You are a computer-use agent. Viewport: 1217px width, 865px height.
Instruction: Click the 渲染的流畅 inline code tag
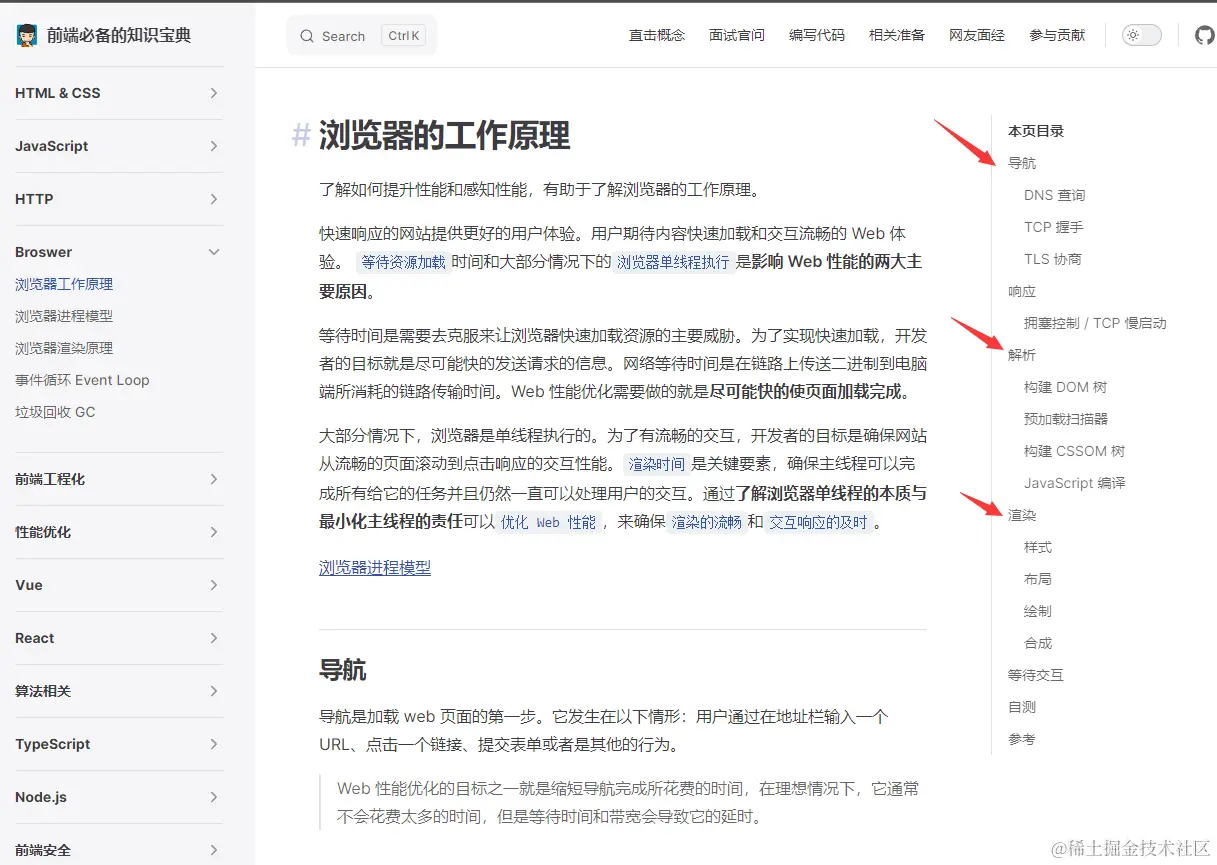706,522
